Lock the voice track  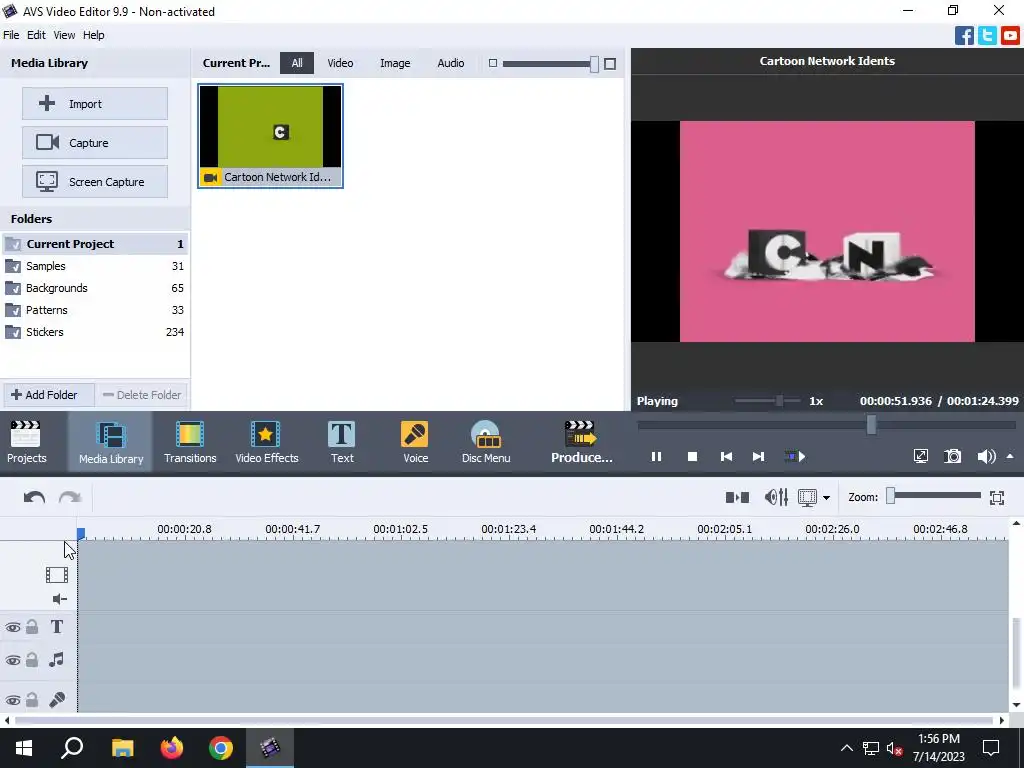point(32,699)
